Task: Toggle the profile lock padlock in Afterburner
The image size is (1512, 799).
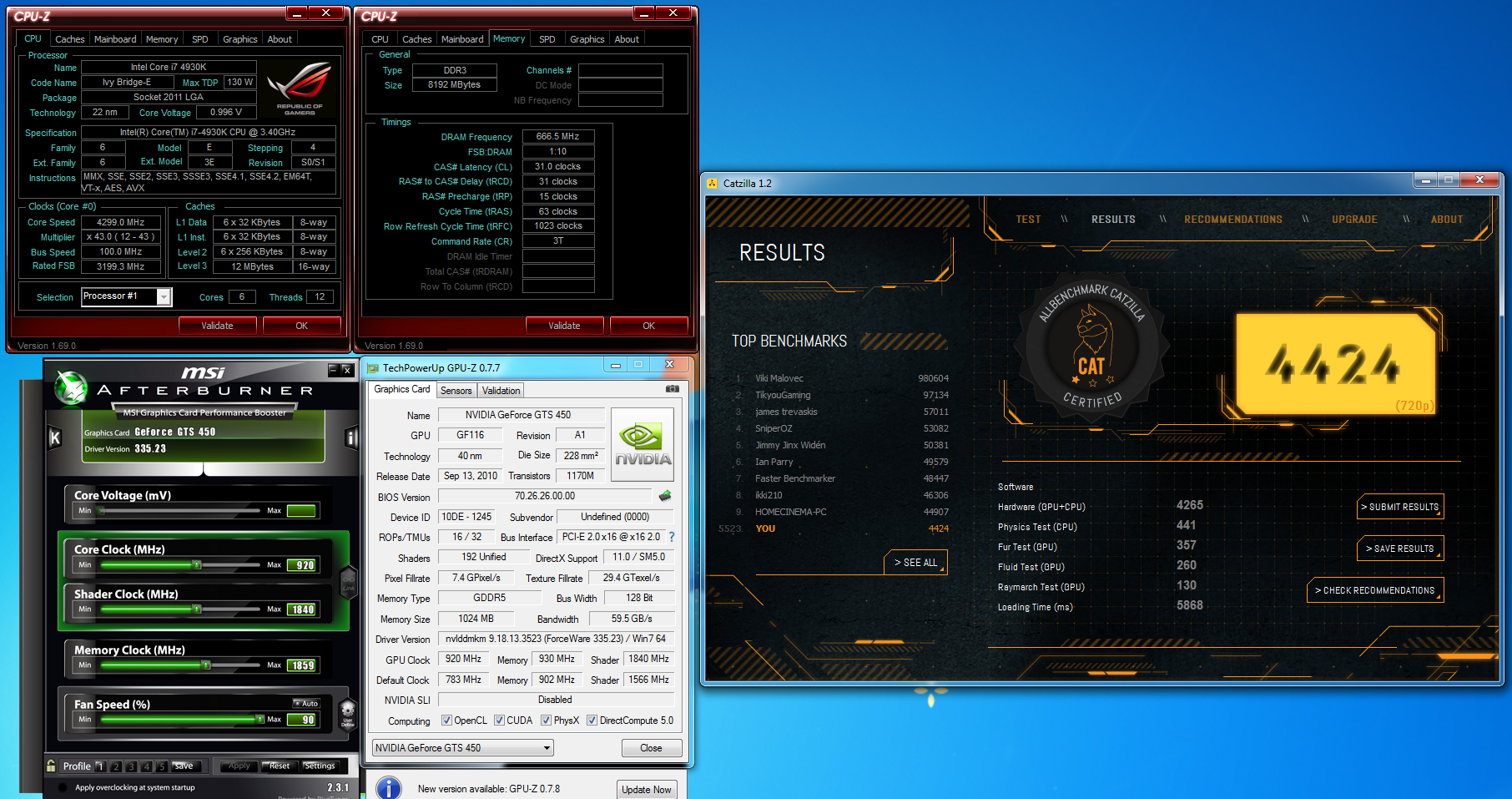Action: point(51,766)
